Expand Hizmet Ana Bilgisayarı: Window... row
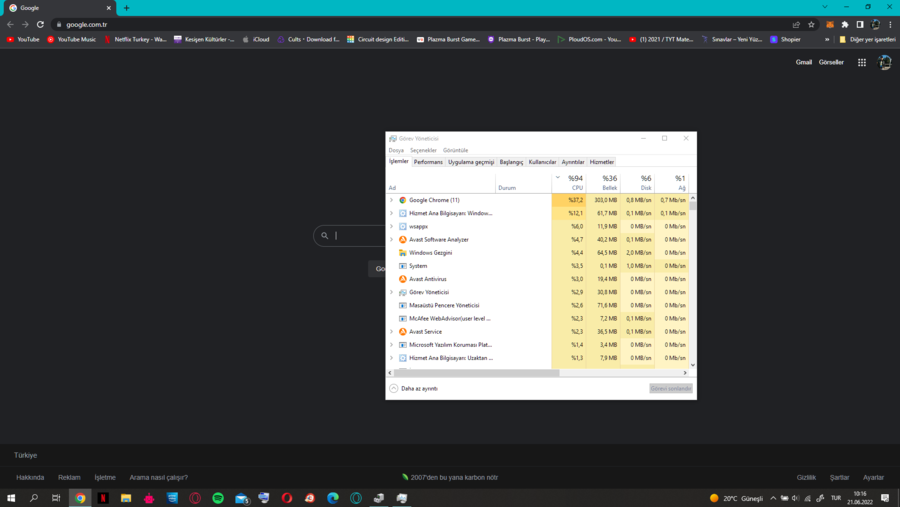This screenshot has height=507, width=900. pyautogui.click(x=391, y=213)
